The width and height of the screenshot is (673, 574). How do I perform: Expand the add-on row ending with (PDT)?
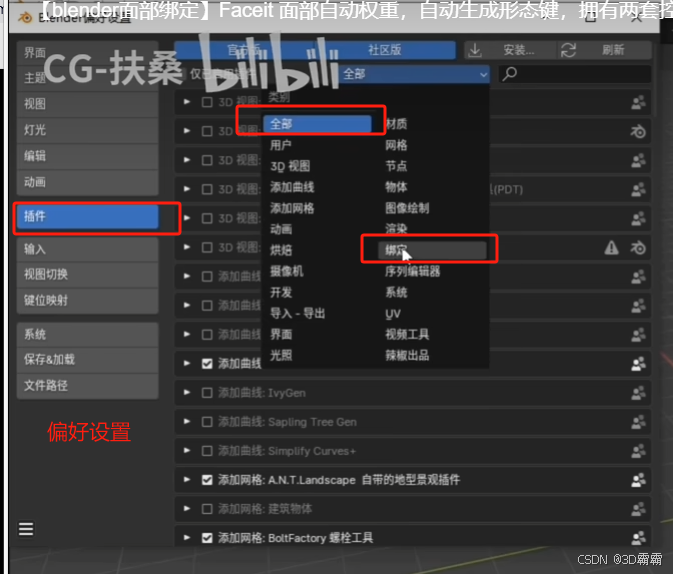(187, 189)
